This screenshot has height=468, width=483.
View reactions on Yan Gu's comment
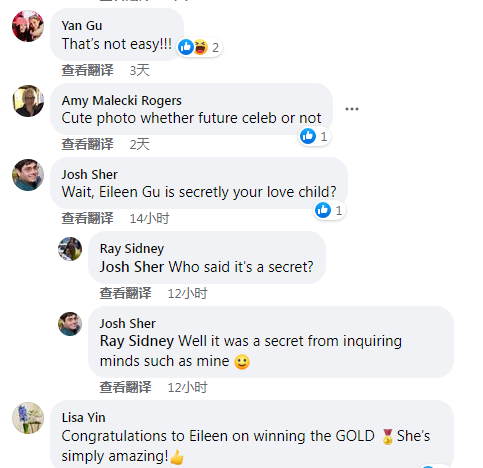click(x=199, y=47)
